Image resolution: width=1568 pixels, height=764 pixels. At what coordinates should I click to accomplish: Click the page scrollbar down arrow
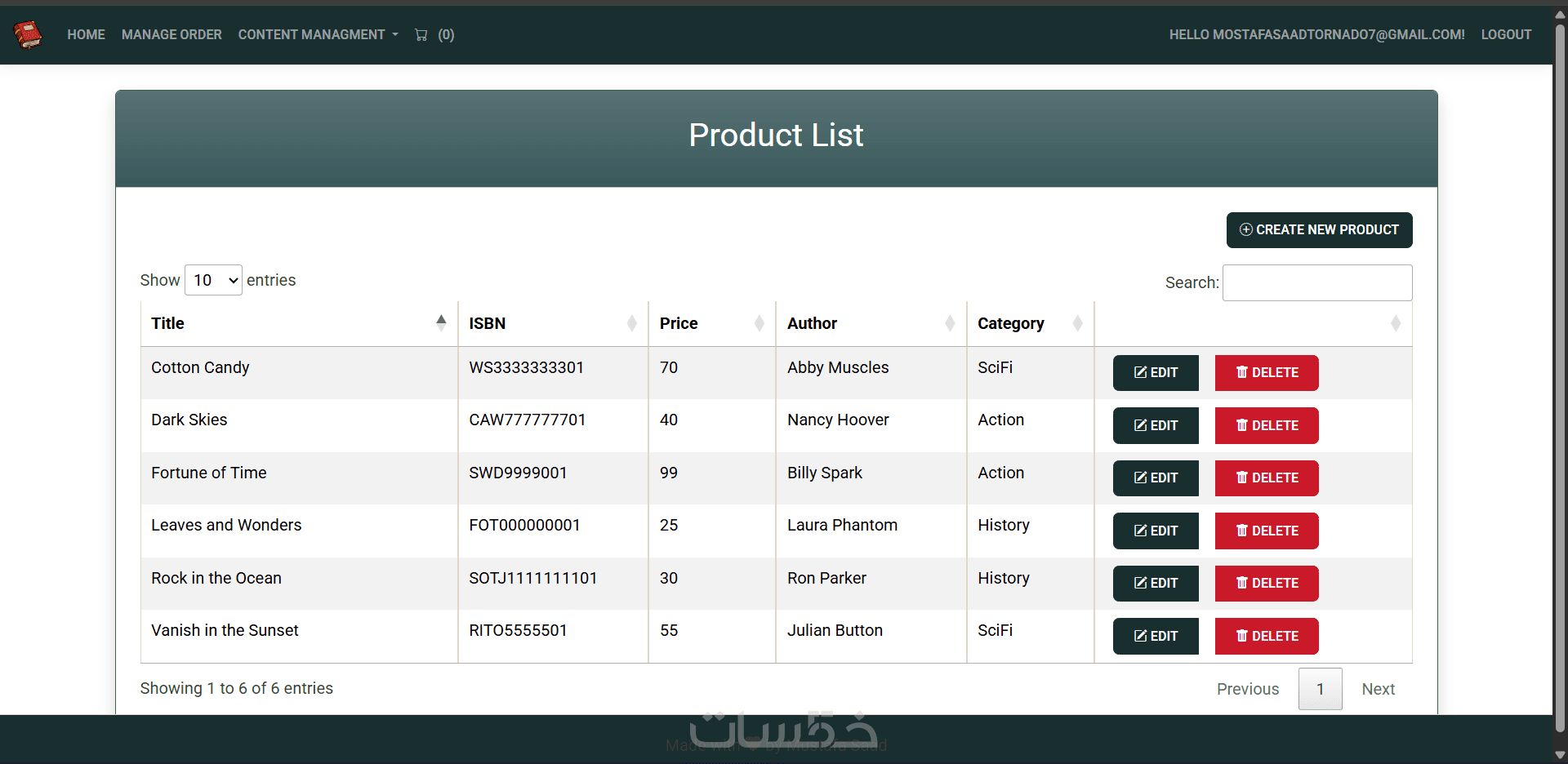coord(1560,755)
